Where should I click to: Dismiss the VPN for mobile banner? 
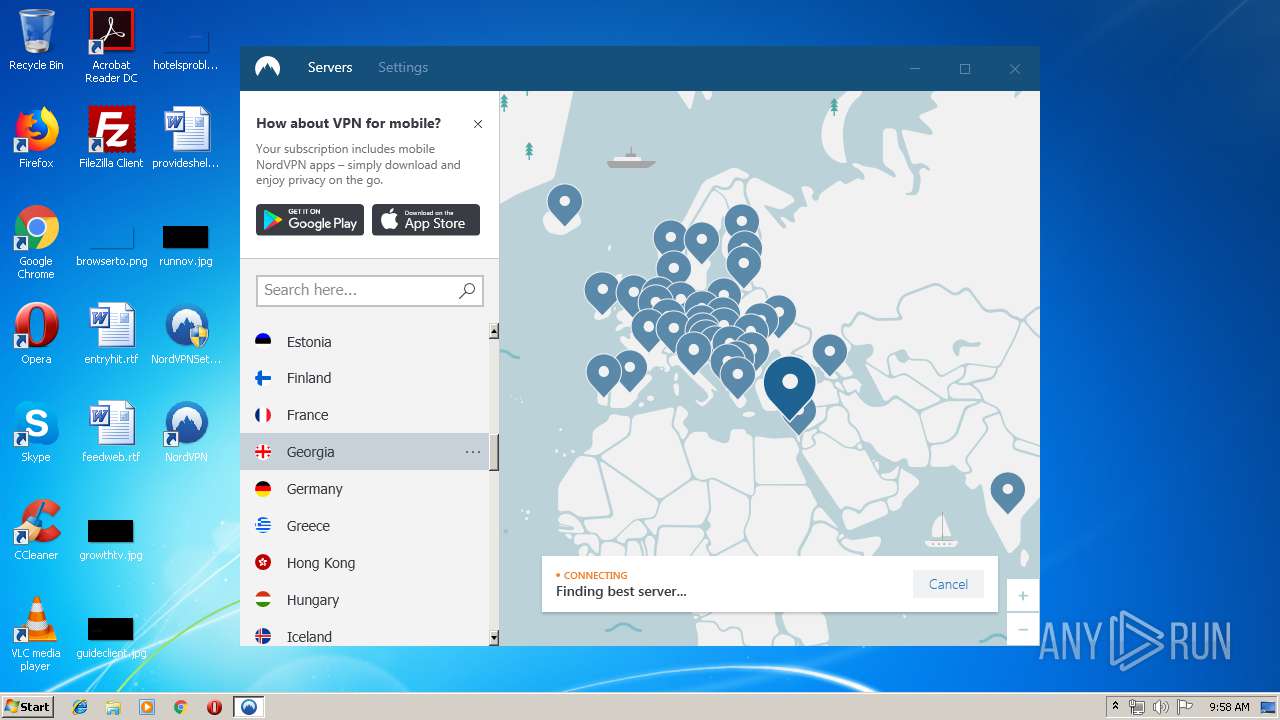(478, 124)
